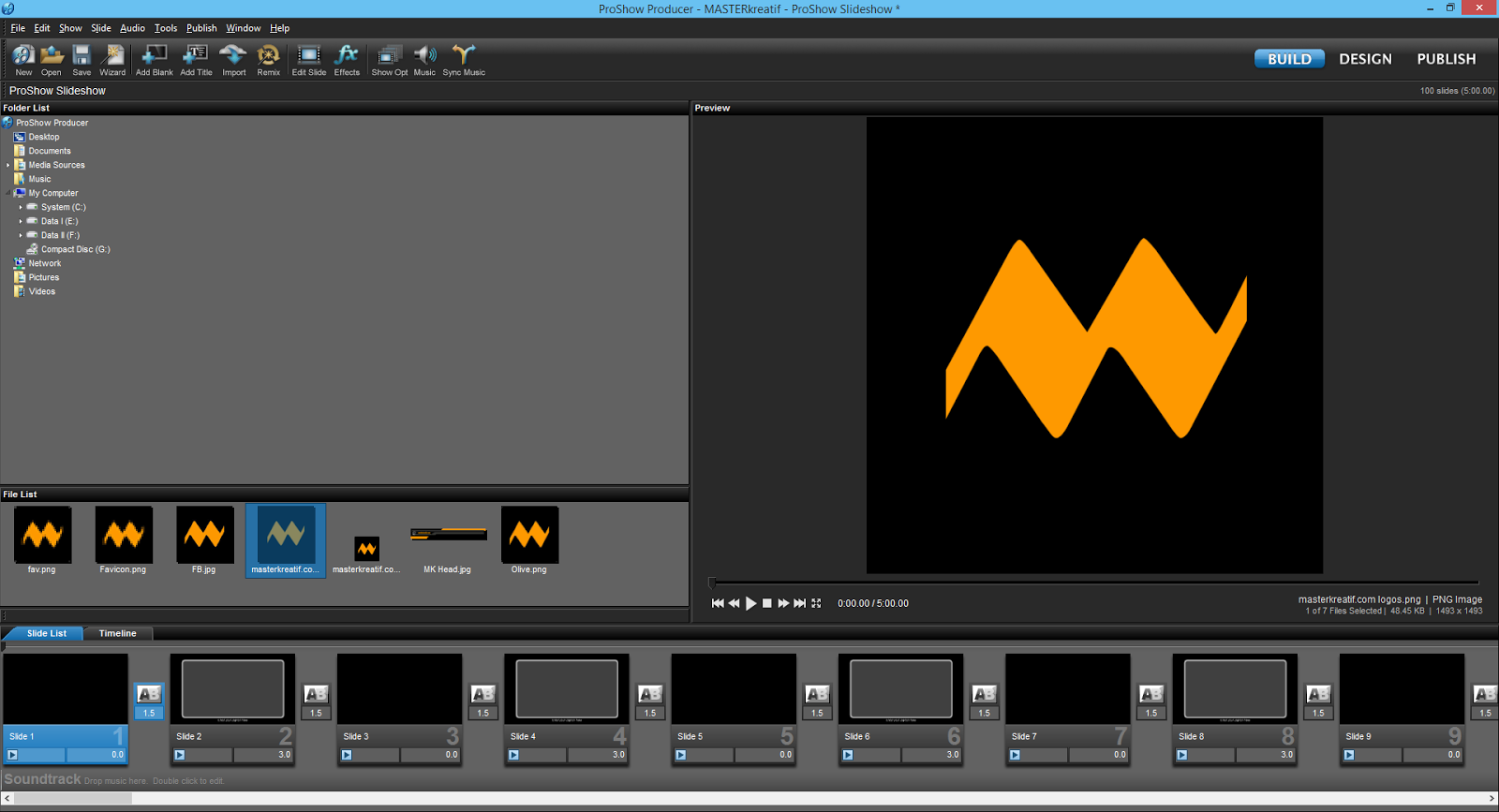Expand the Media Sources folder
1499x812 pixels.
[7, 165]
